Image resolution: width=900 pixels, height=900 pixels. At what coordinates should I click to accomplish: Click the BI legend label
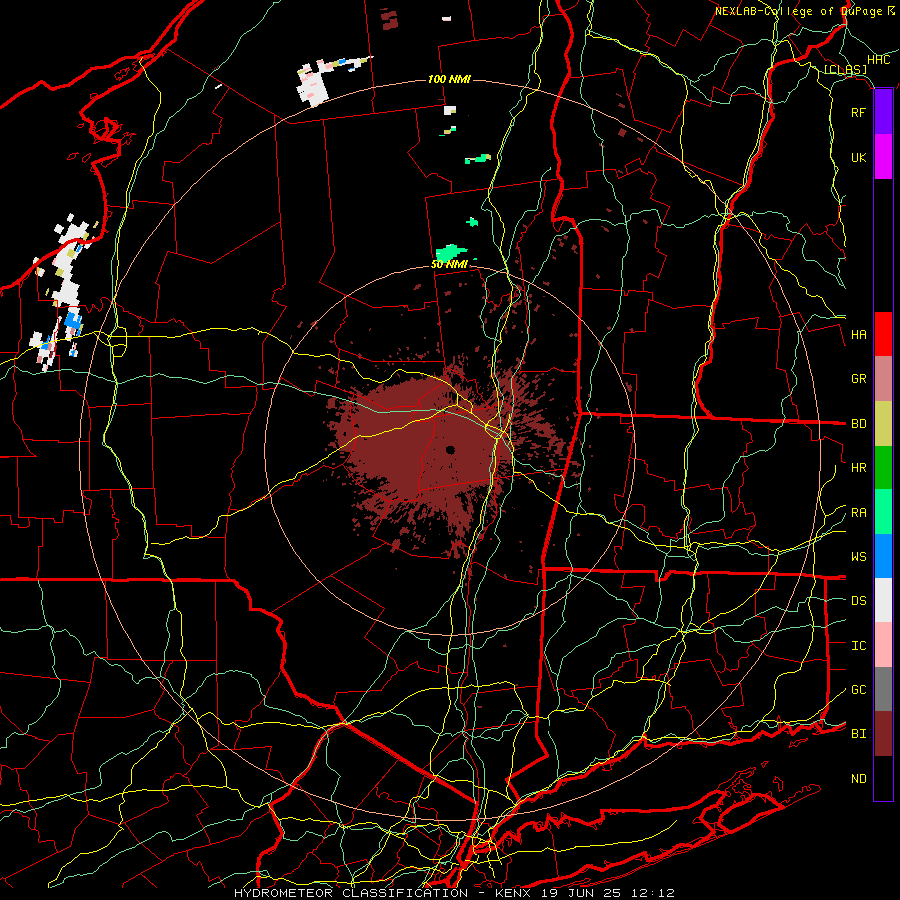tap(859, 734)
